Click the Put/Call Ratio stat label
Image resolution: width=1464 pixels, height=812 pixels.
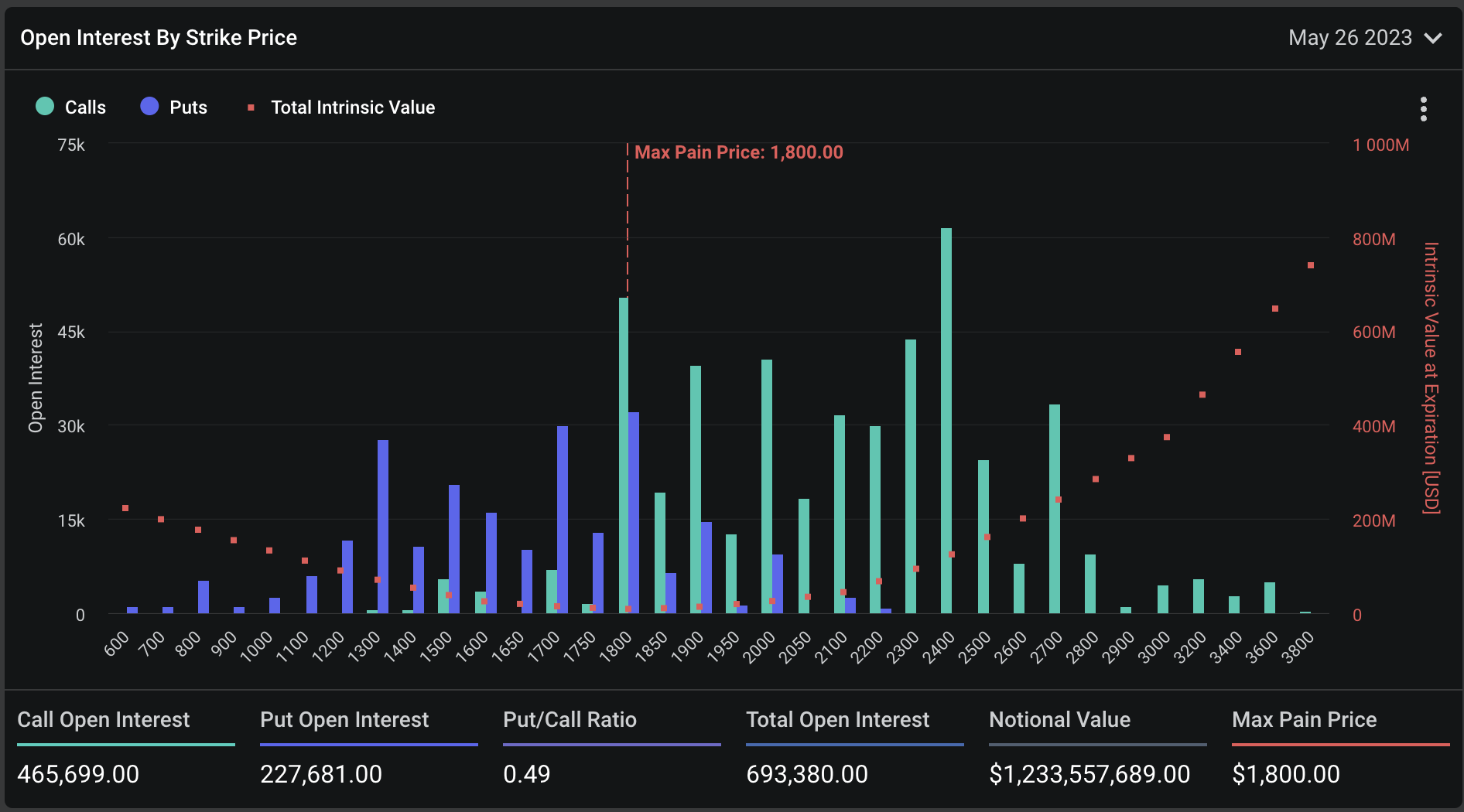[x=570, y=719]
